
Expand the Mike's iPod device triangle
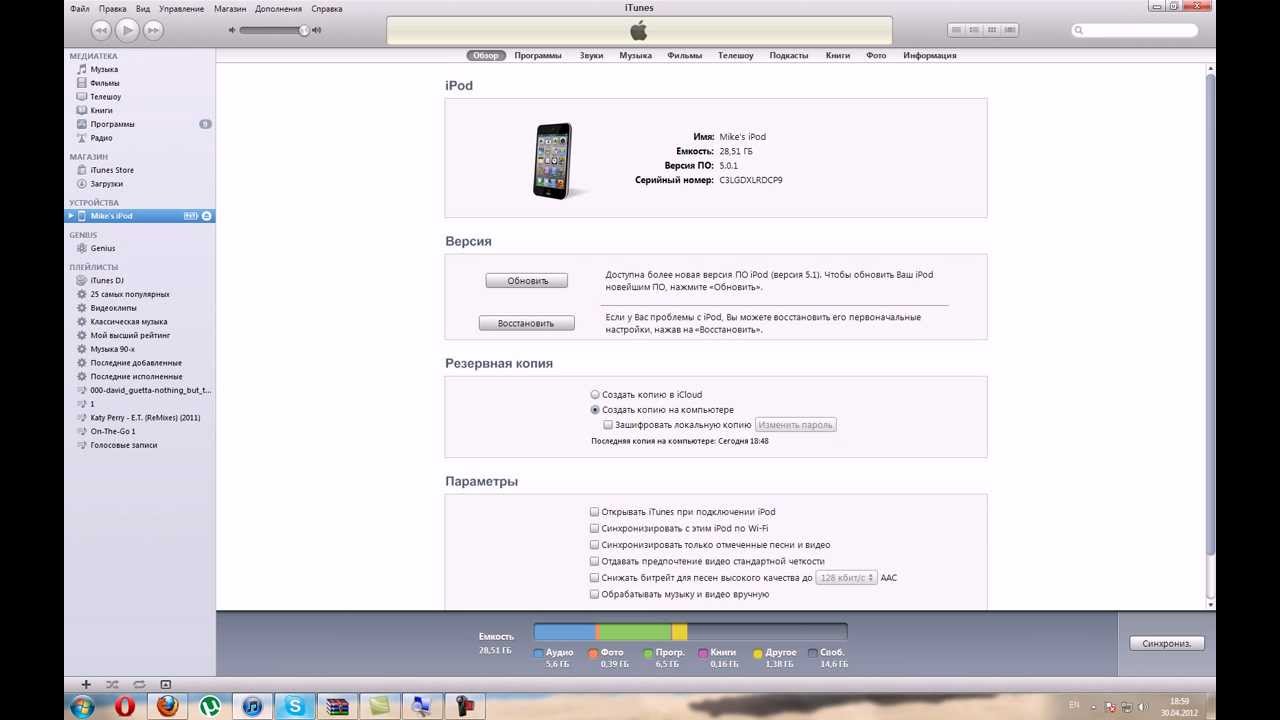71,216
